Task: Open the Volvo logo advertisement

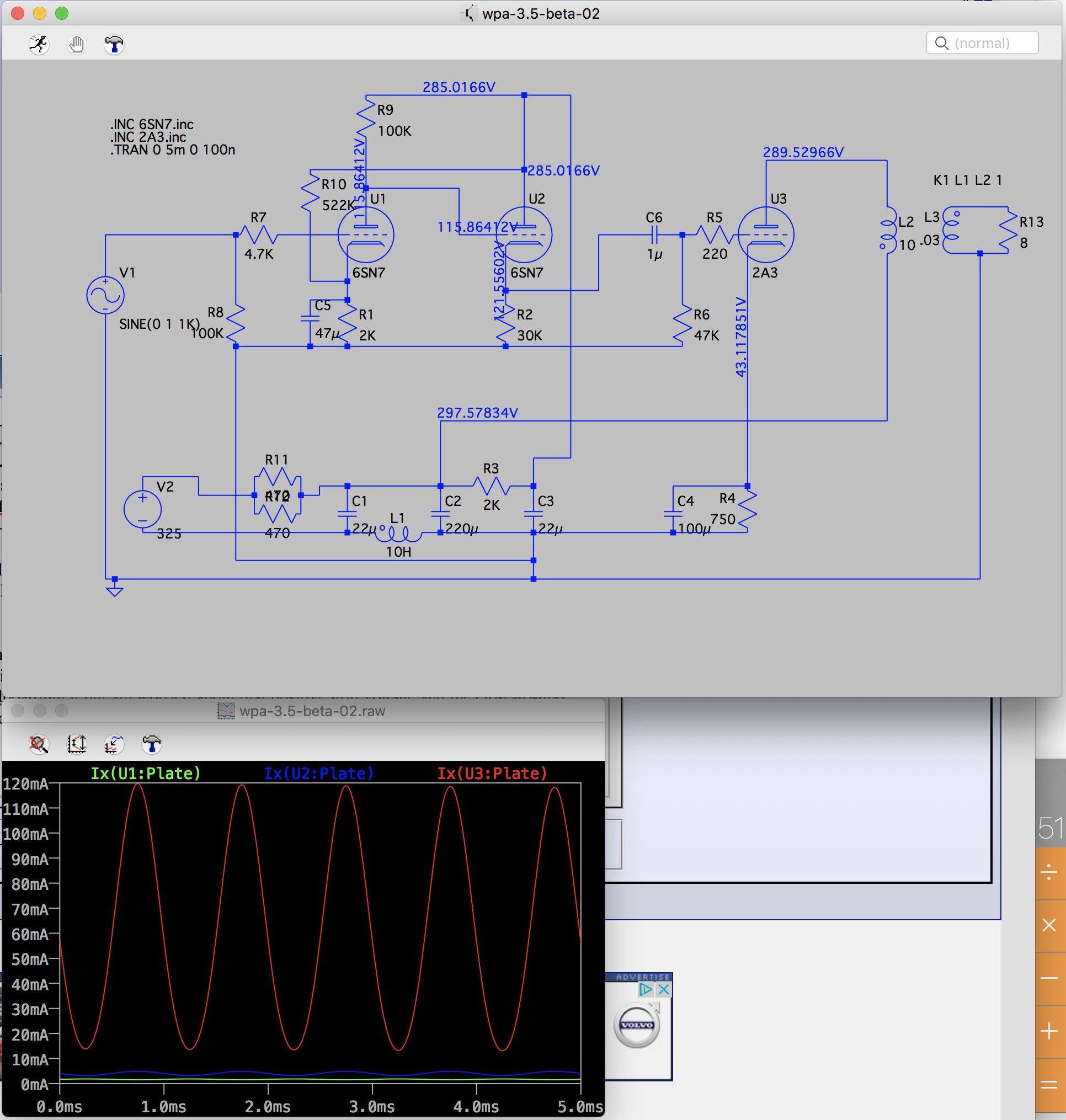Action: click(x=637, y=1026)
